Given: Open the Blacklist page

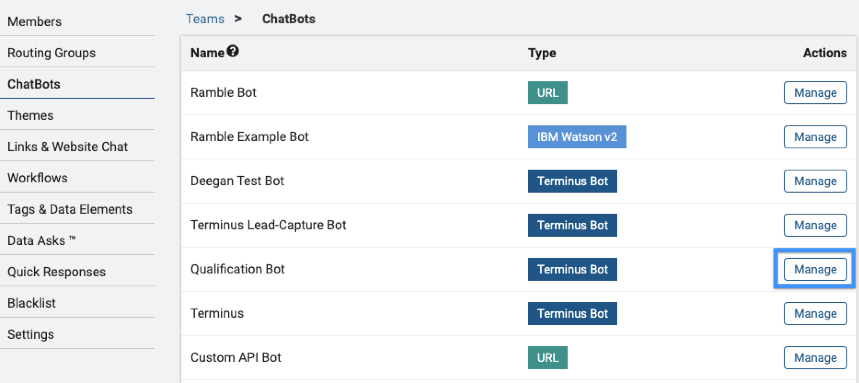Looking at the screenshot, I should (x=31, y=303).
